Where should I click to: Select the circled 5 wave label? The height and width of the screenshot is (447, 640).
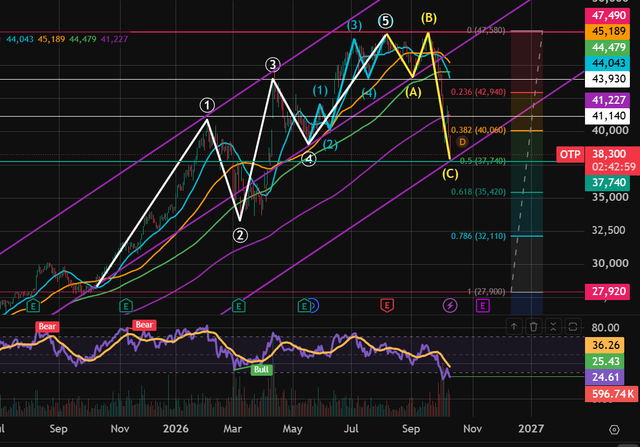coord(385,21)
